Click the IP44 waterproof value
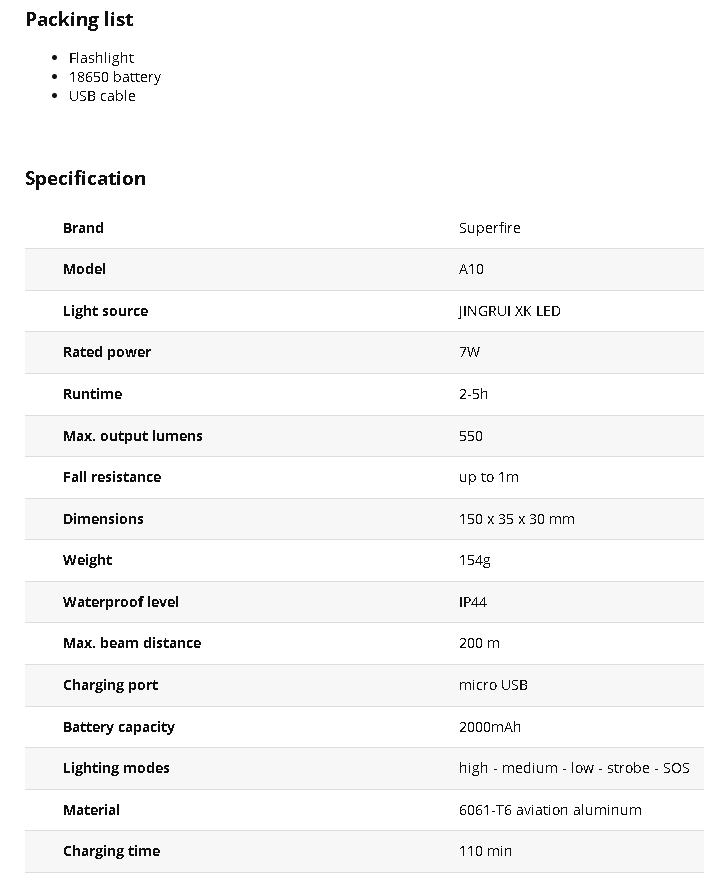Viewport: 704px width, 880px height. [472, 602]
